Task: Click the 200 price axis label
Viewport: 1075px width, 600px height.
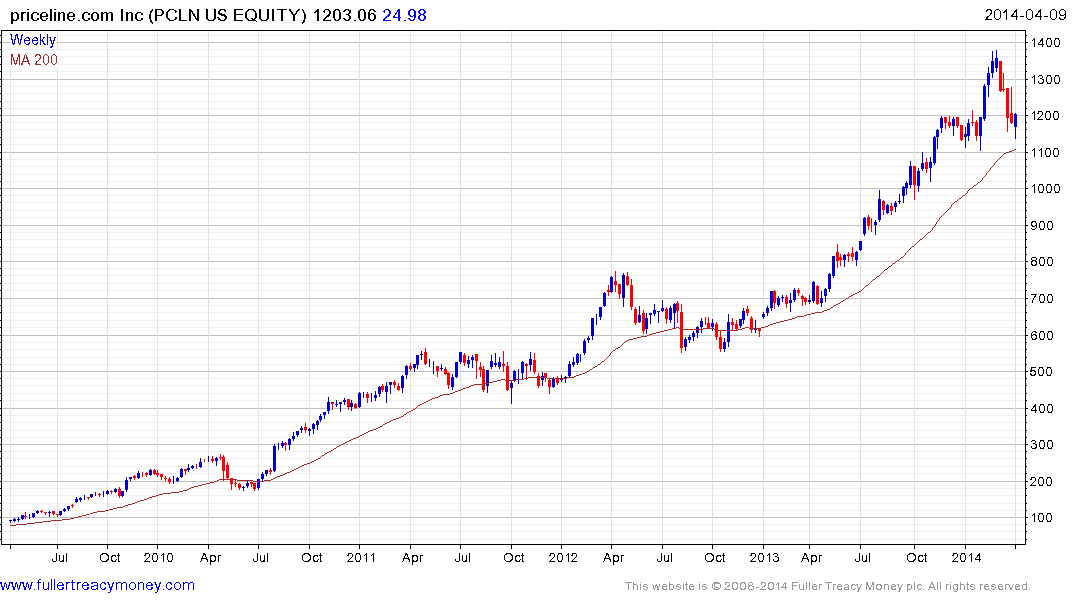Action: [1043, 481]
